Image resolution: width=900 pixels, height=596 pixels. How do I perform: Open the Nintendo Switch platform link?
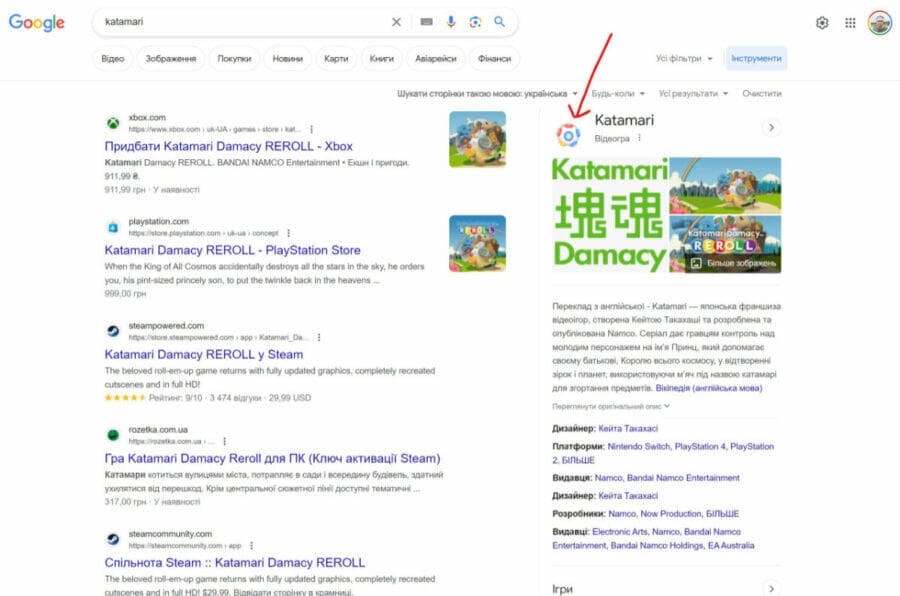pos(639,446)
